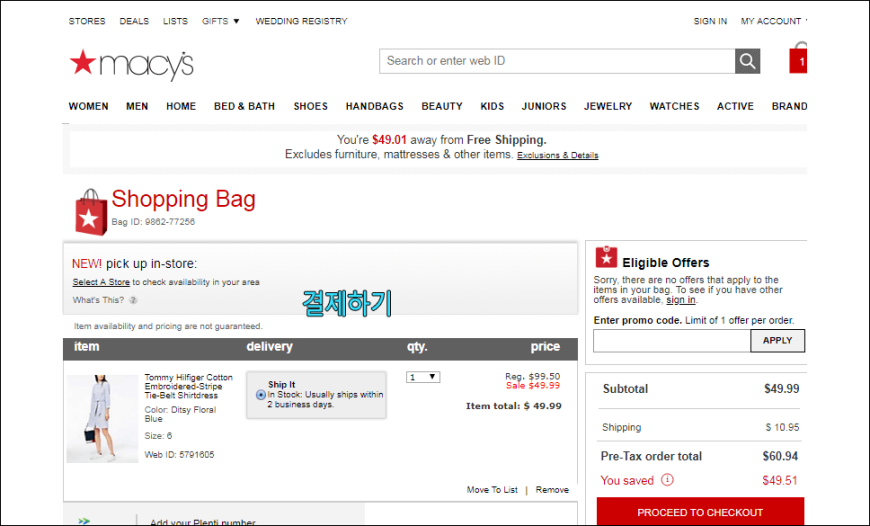Viewport: 870px width, 526px height.
Task: Click Shipping $ 10.95 amount
Action: 782,427
